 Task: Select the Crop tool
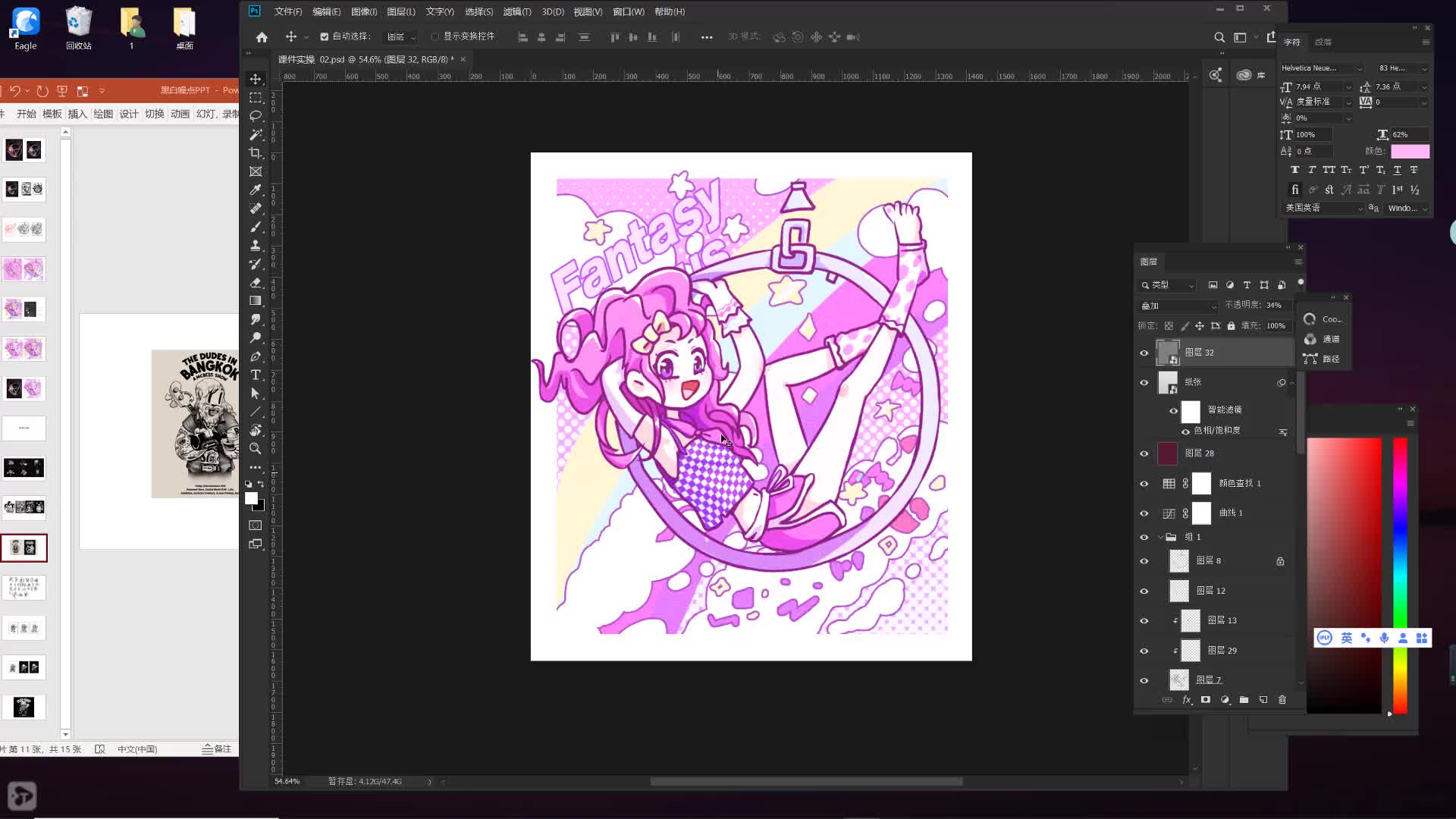pos(256,153)
